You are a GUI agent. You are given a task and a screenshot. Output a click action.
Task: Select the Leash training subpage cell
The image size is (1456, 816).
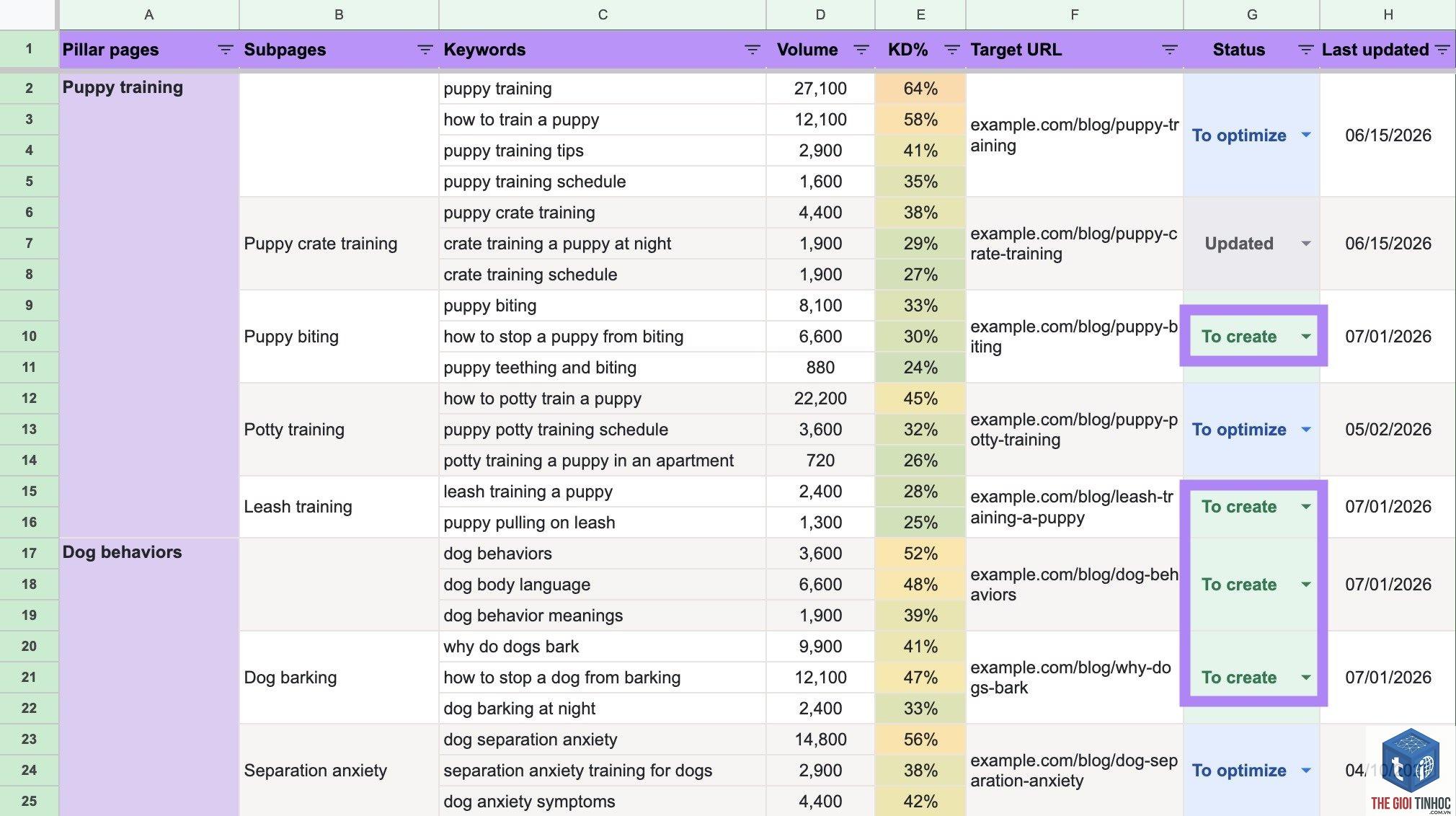tap(339, 507)
